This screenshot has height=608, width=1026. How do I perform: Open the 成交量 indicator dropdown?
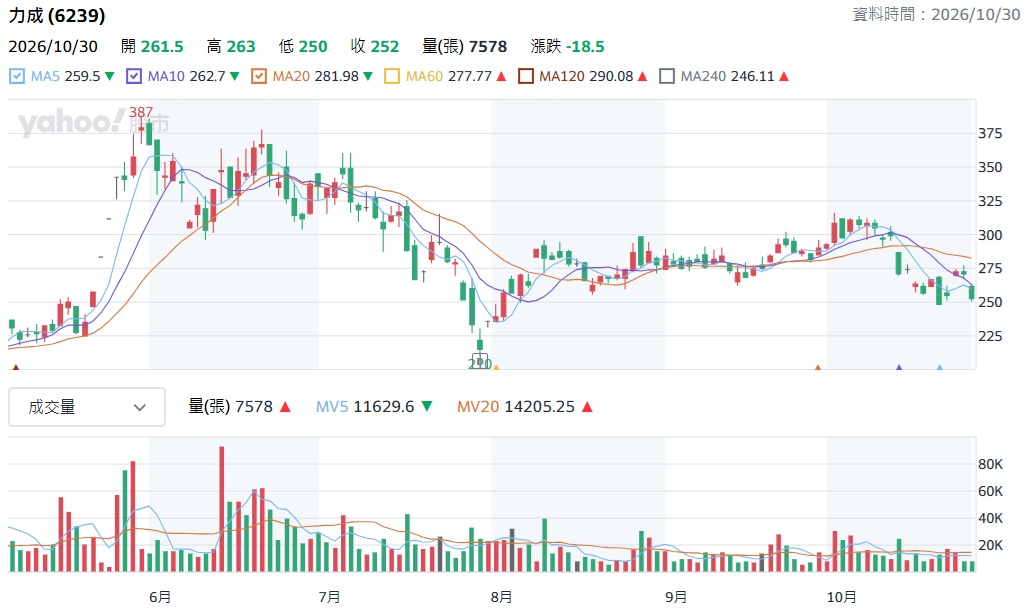pyautogui.click(x=86, y=407)
